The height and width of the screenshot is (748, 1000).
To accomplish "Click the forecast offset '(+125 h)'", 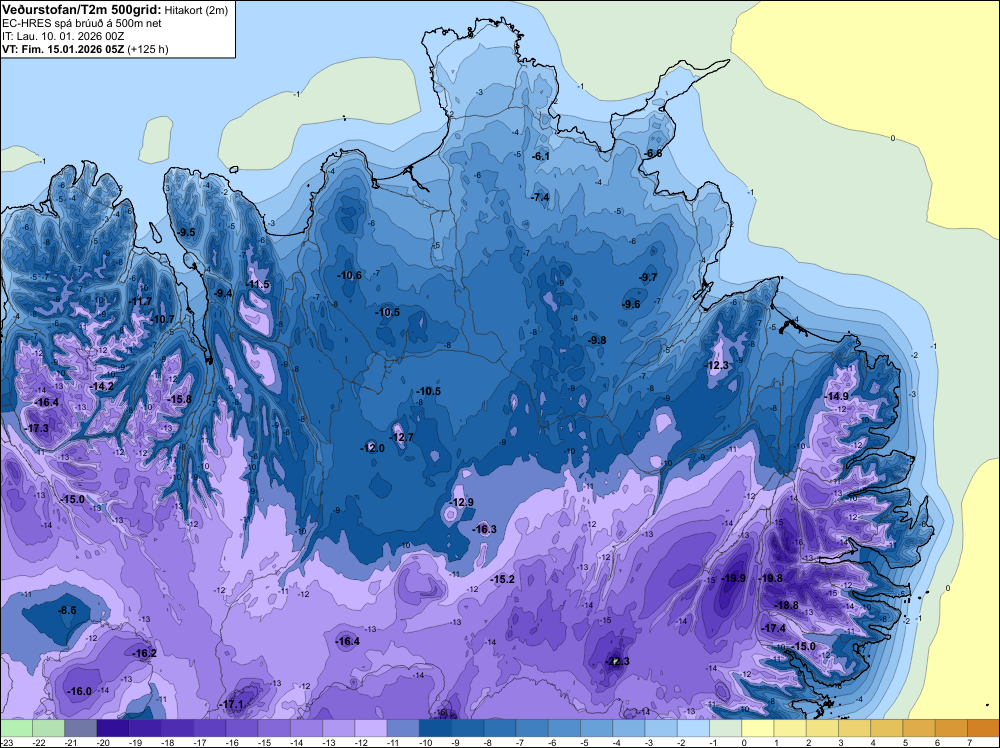I will pos(148,49).
